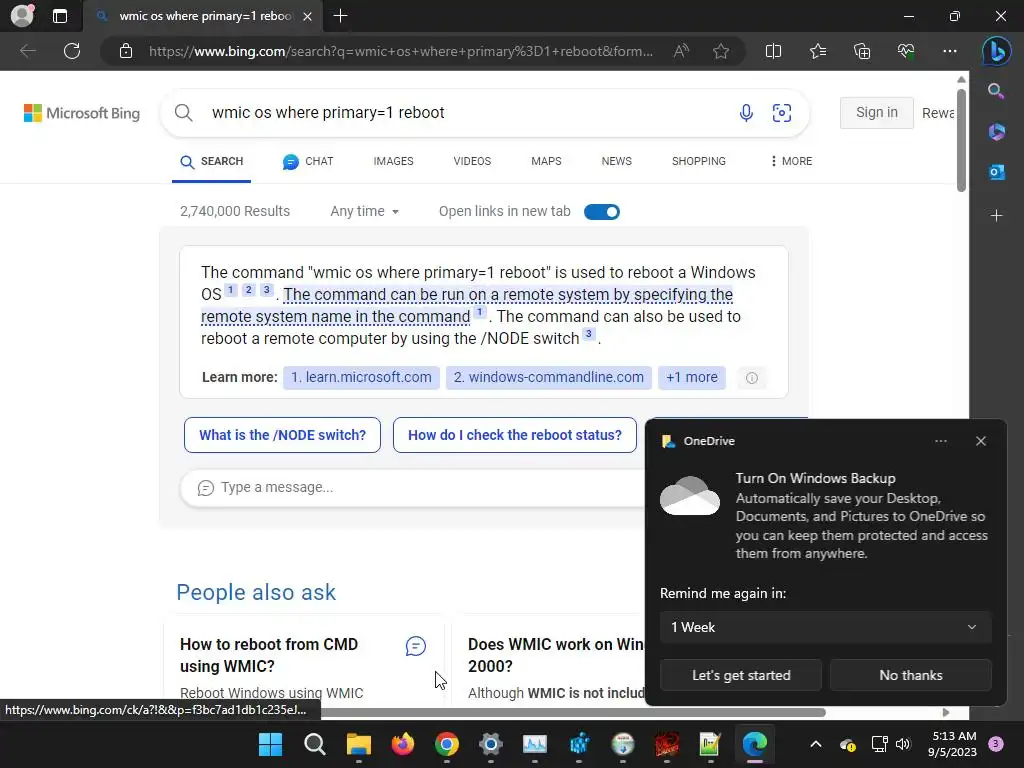Open a new browser tab
This screenshot has height=768, width=1024.
tap(340, 16)
